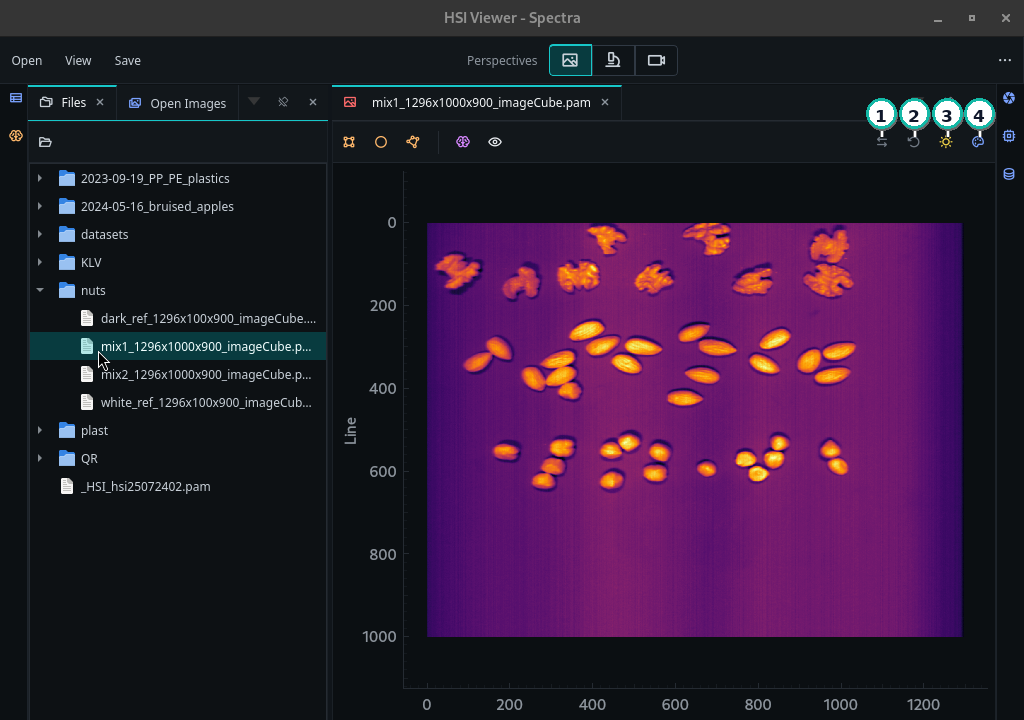
Task: Expand the QR folder
Action: (40, 459)
